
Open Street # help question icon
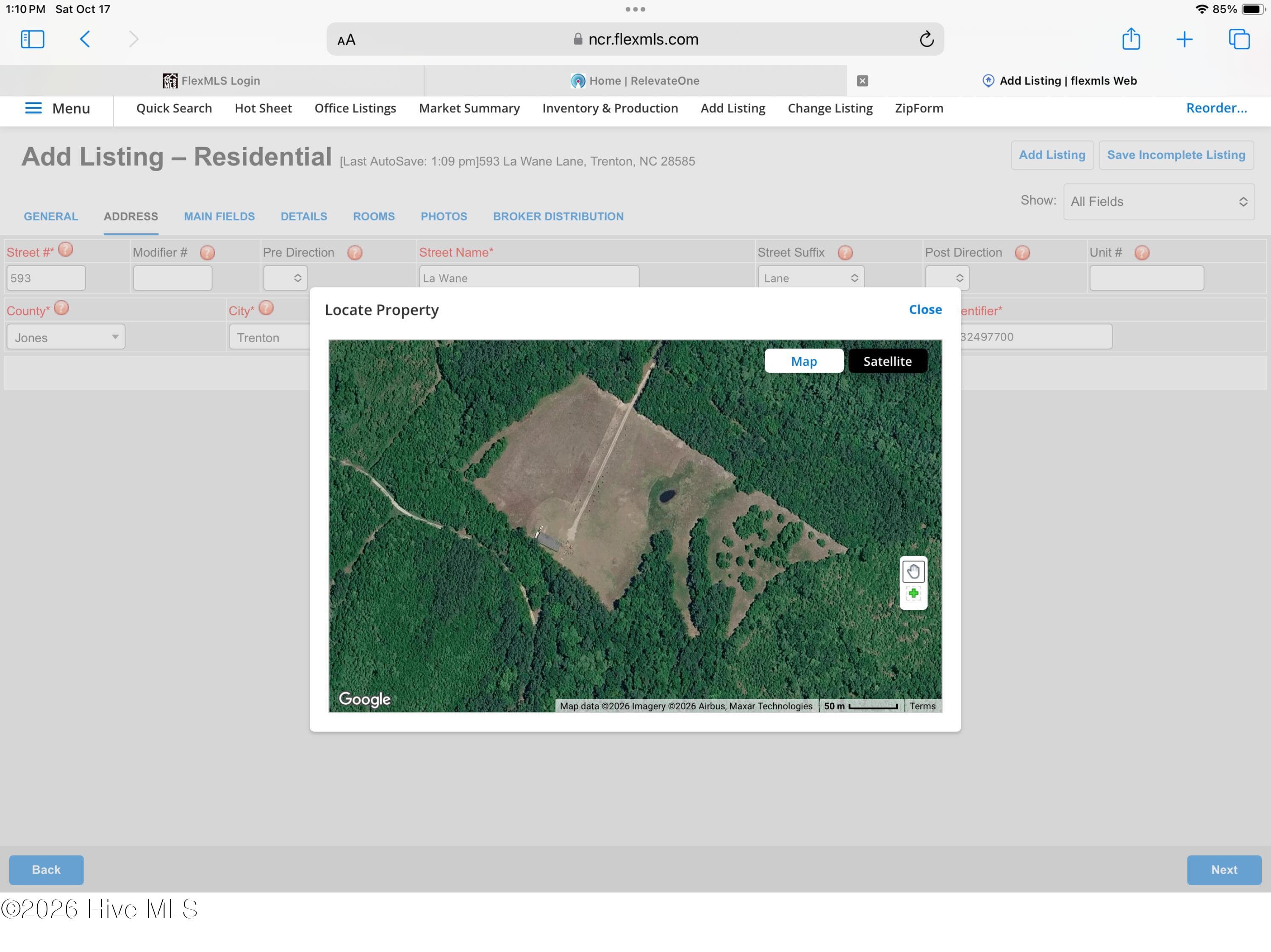tap(66, 249)
